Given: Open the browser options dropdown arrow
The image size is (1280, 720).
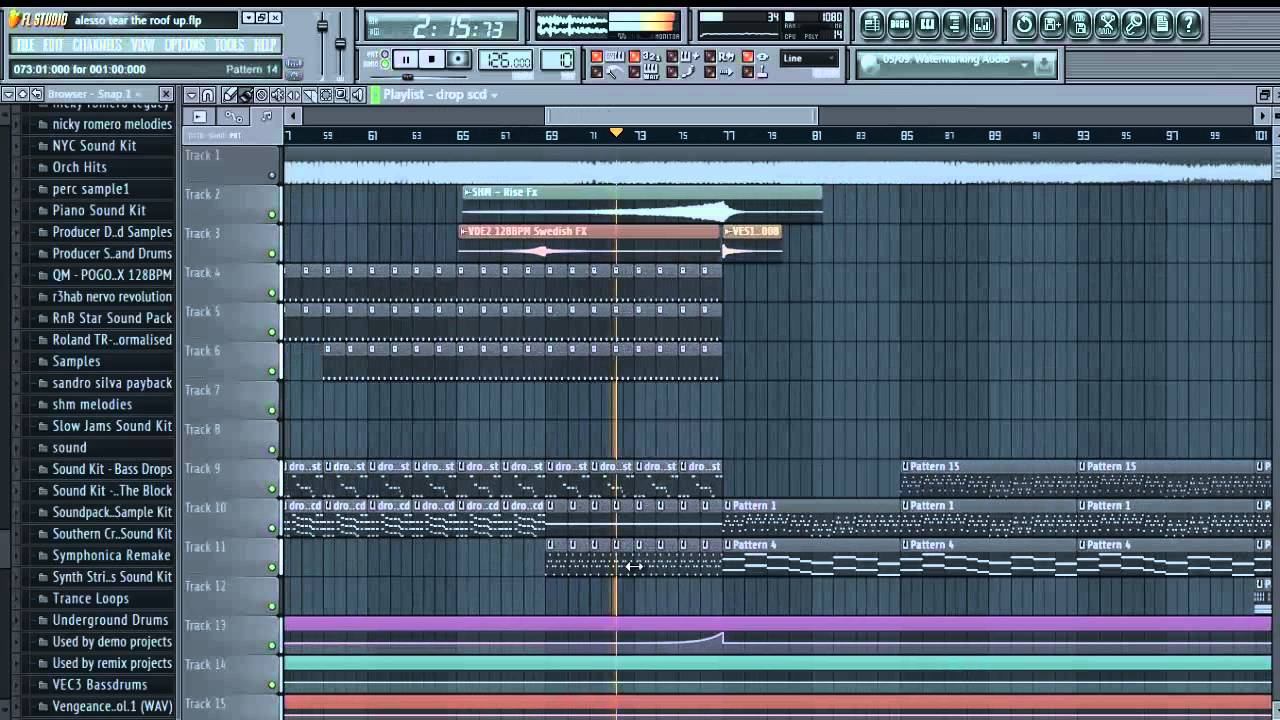Looking at the screenshot, I should 8,94.
